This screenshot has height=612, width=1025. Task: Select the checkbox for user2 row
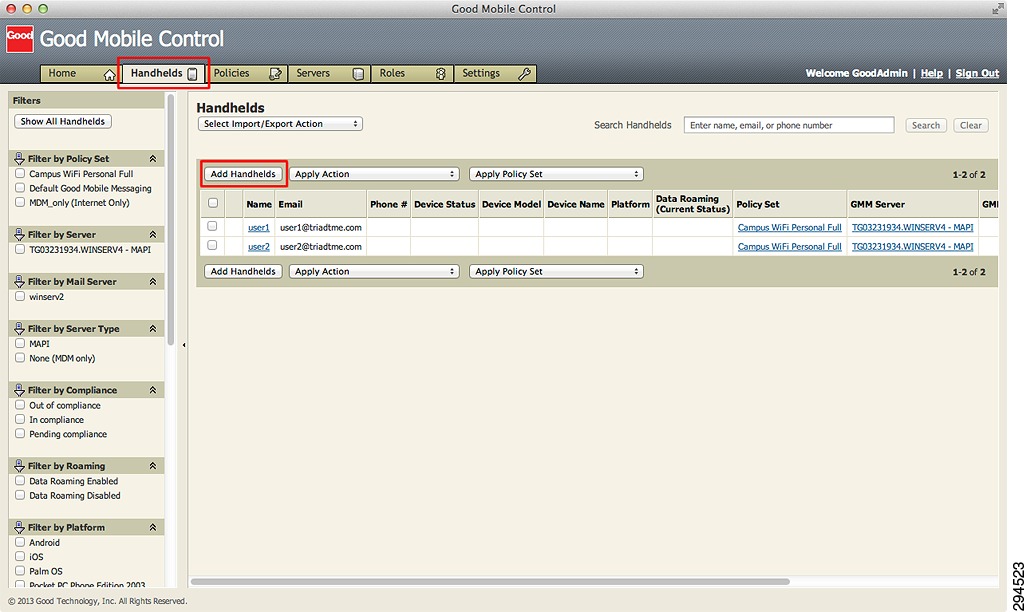coord(212,245)
